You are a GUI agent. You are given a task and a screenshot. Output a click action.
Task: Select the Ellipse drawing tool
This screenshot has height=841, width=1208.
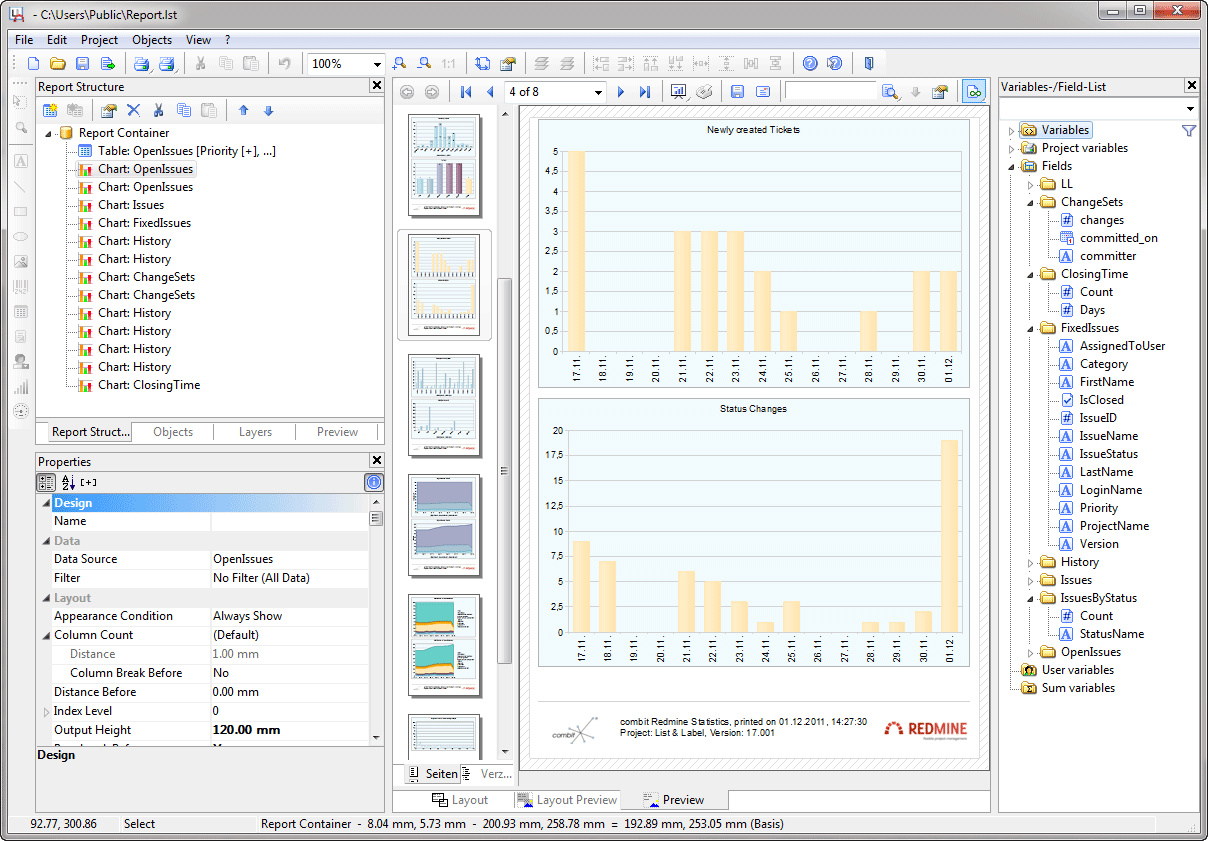point(20,236)
